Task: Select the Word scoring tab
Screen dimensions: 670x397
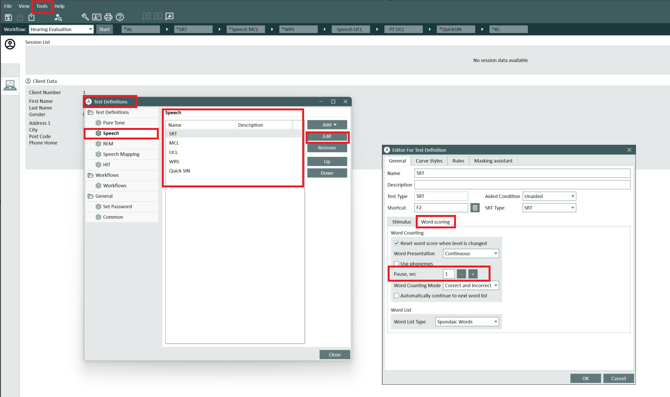Action: tap(435, 222)
